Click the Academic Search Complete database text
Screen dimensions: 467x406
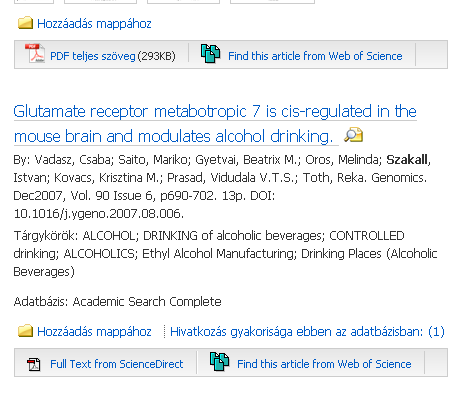(147, 302)
